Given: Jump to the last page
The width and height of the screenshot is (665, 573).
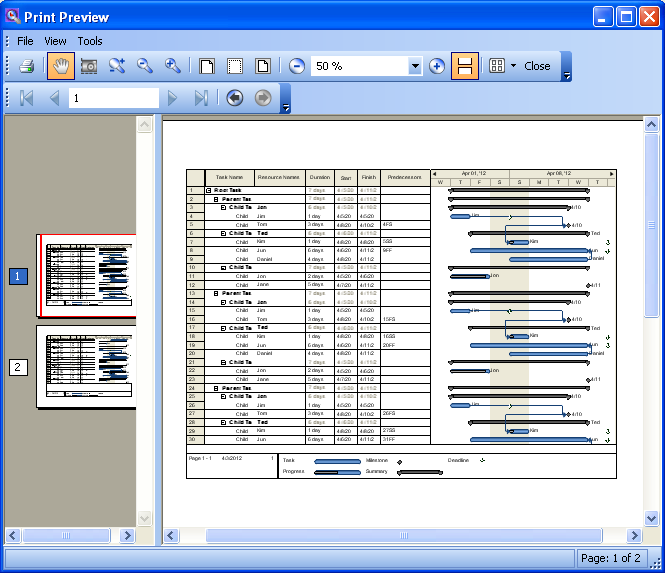Looking at the screenshot, I should pos(201,98).
